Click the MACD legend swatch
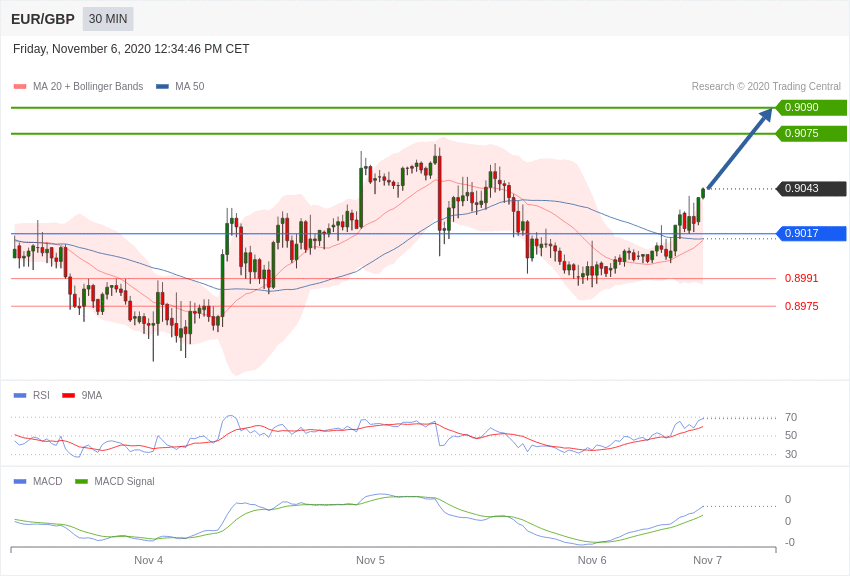Image resolution: width=850 pixels, height=576 pixels. 20,481
